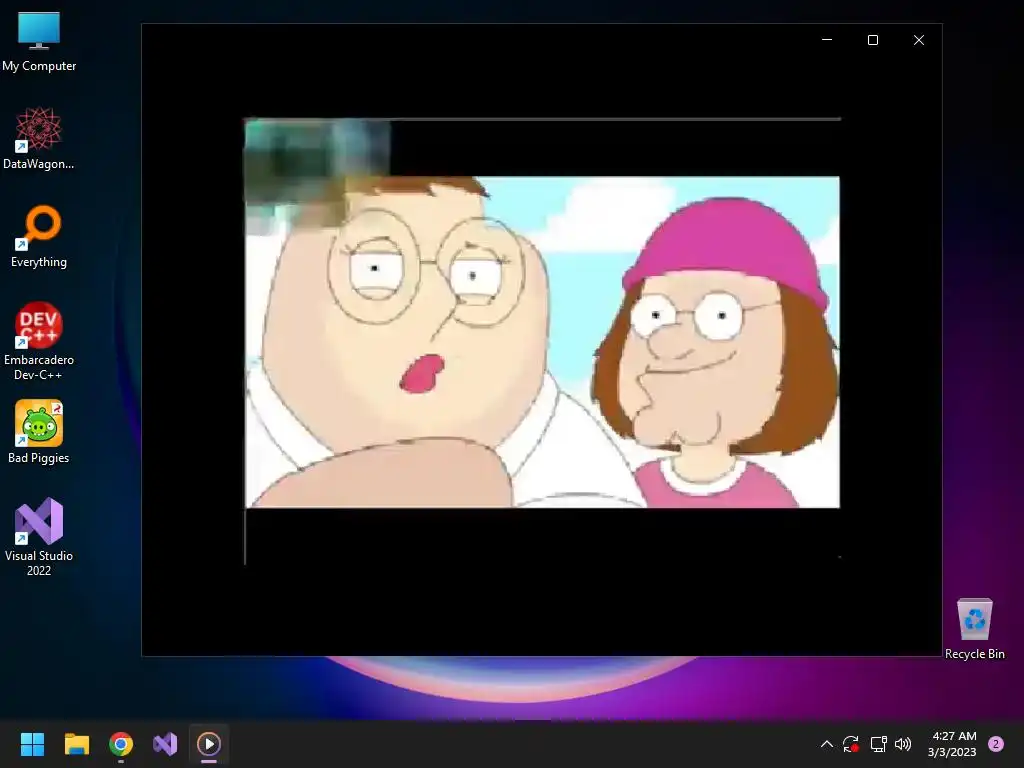Screen dimensions: 1024x768
Task: Open the Recycle Bin
Action: click(x=974, y=628)
